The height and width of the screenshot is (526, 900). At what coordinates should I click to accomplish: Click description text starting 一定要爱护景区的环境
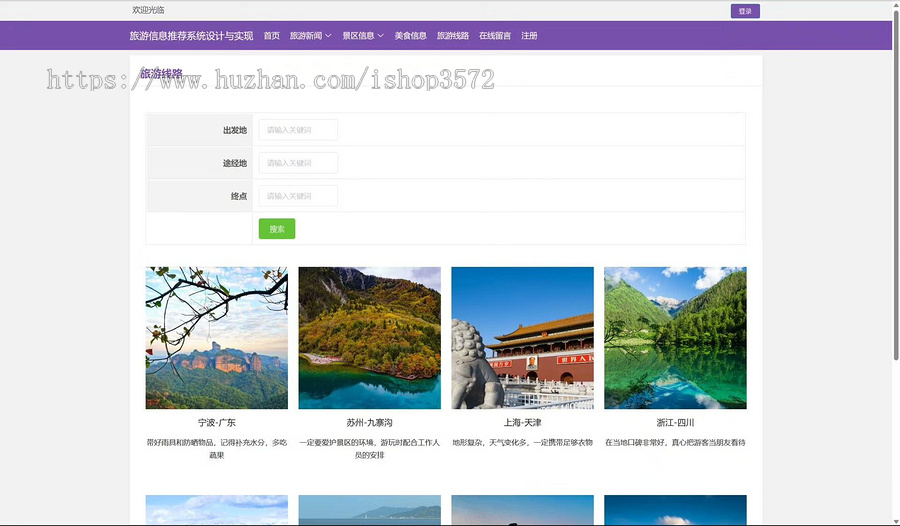tap(370, 448)
